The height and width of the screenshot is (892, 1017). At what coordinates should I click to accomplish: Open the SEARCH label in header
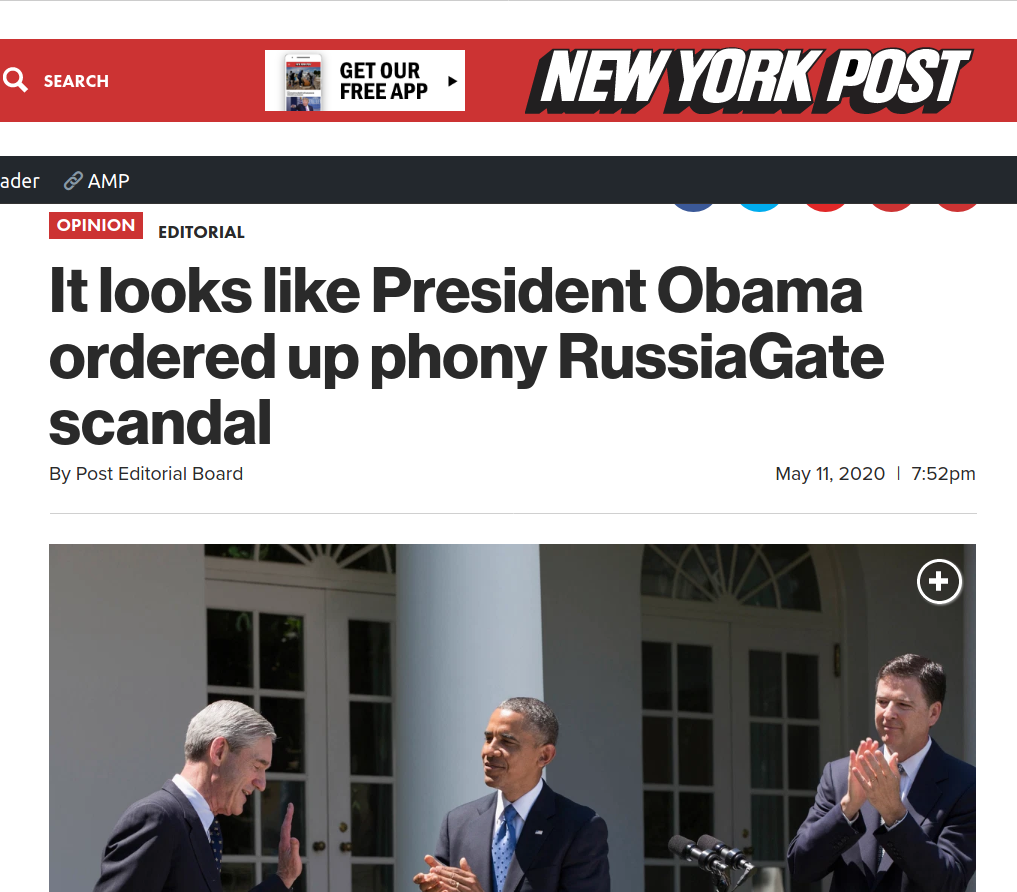click(x=76, y=81)
